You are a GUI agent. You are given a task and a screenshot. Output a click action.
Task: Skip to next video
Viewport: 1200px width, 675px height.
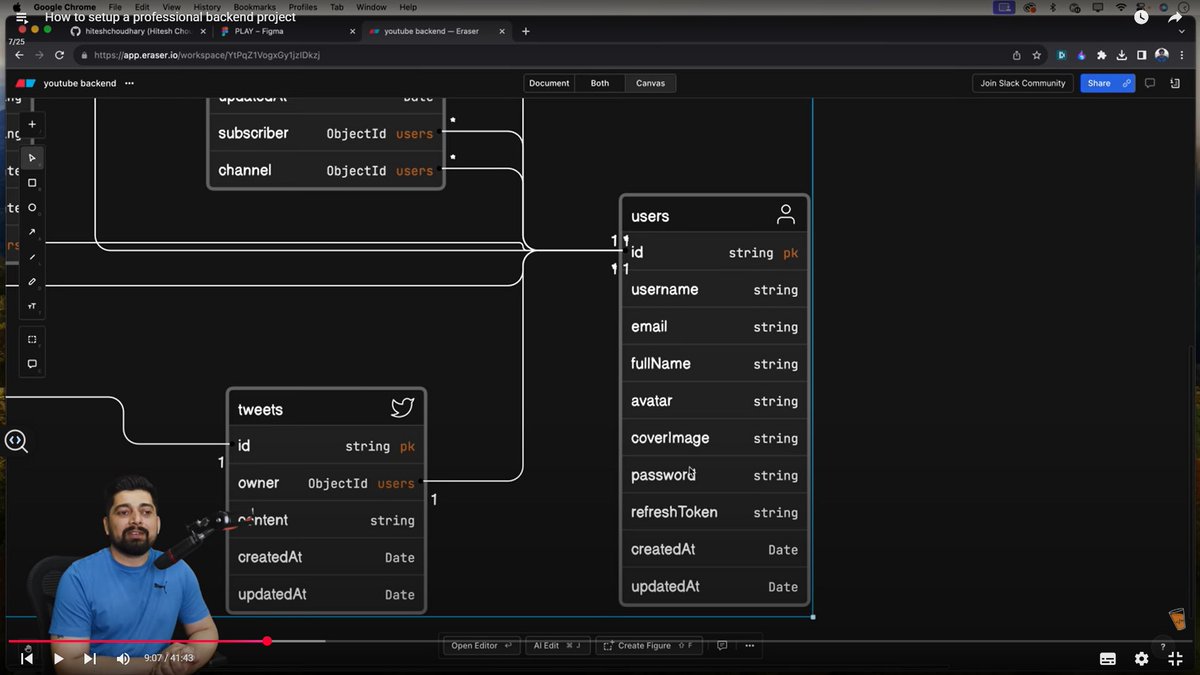point(90,659)
